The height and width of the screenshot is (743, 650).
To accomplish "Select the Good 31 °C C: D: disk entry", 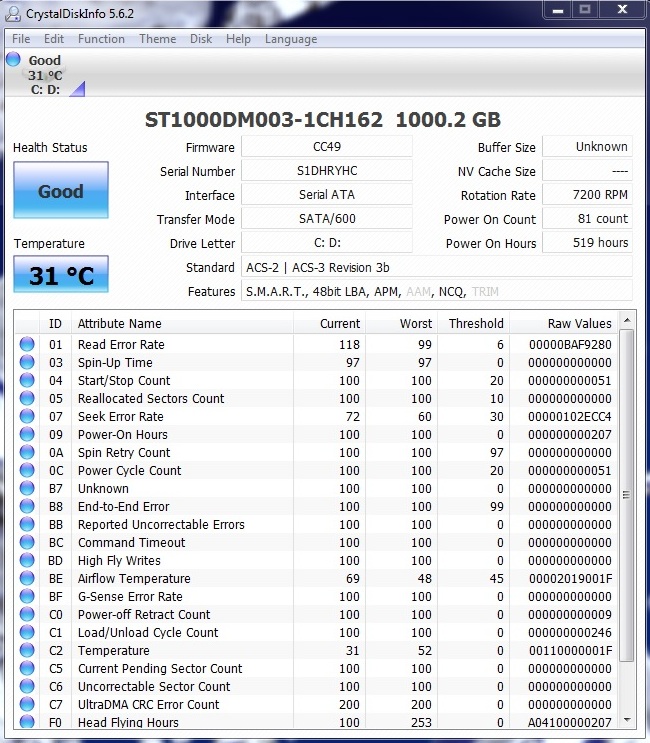I will 45,74.
